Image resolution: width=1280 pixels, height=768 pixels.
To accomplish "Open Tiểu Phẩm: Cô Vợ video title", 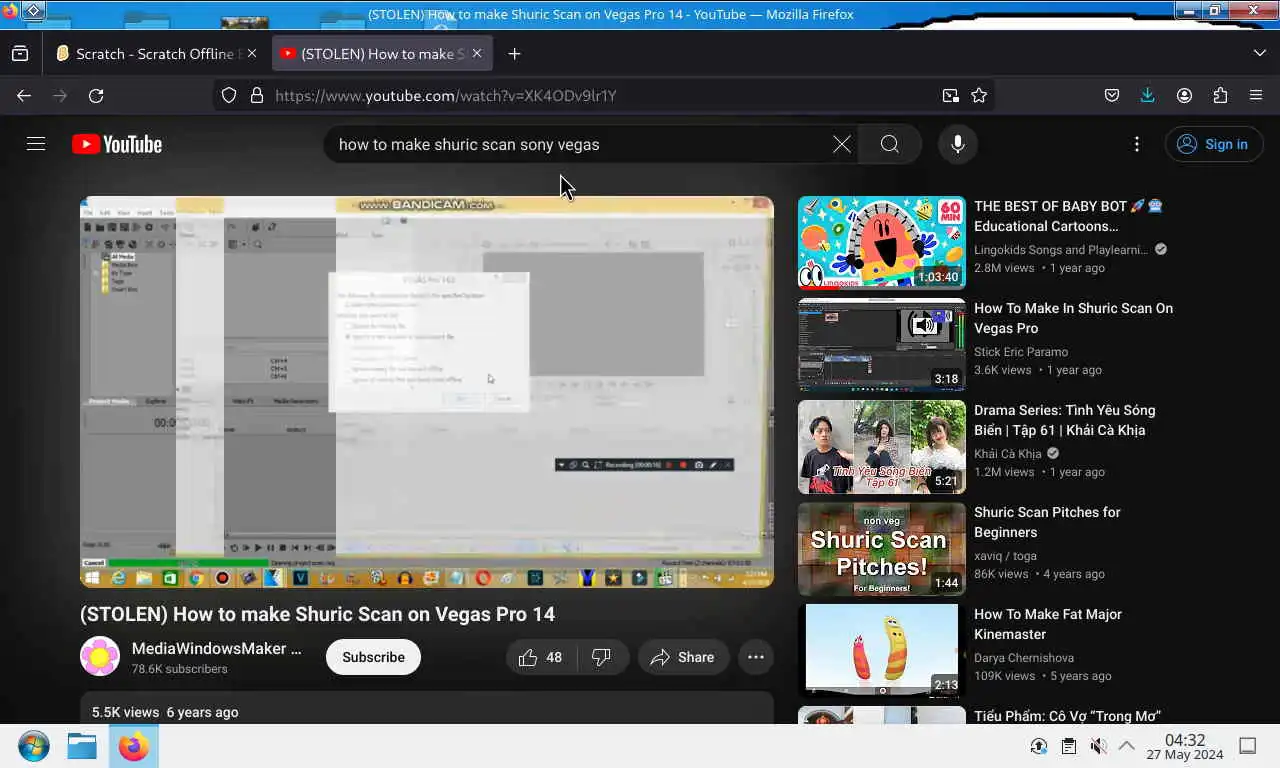I will pyautogui.click(x=1067, y=716).
